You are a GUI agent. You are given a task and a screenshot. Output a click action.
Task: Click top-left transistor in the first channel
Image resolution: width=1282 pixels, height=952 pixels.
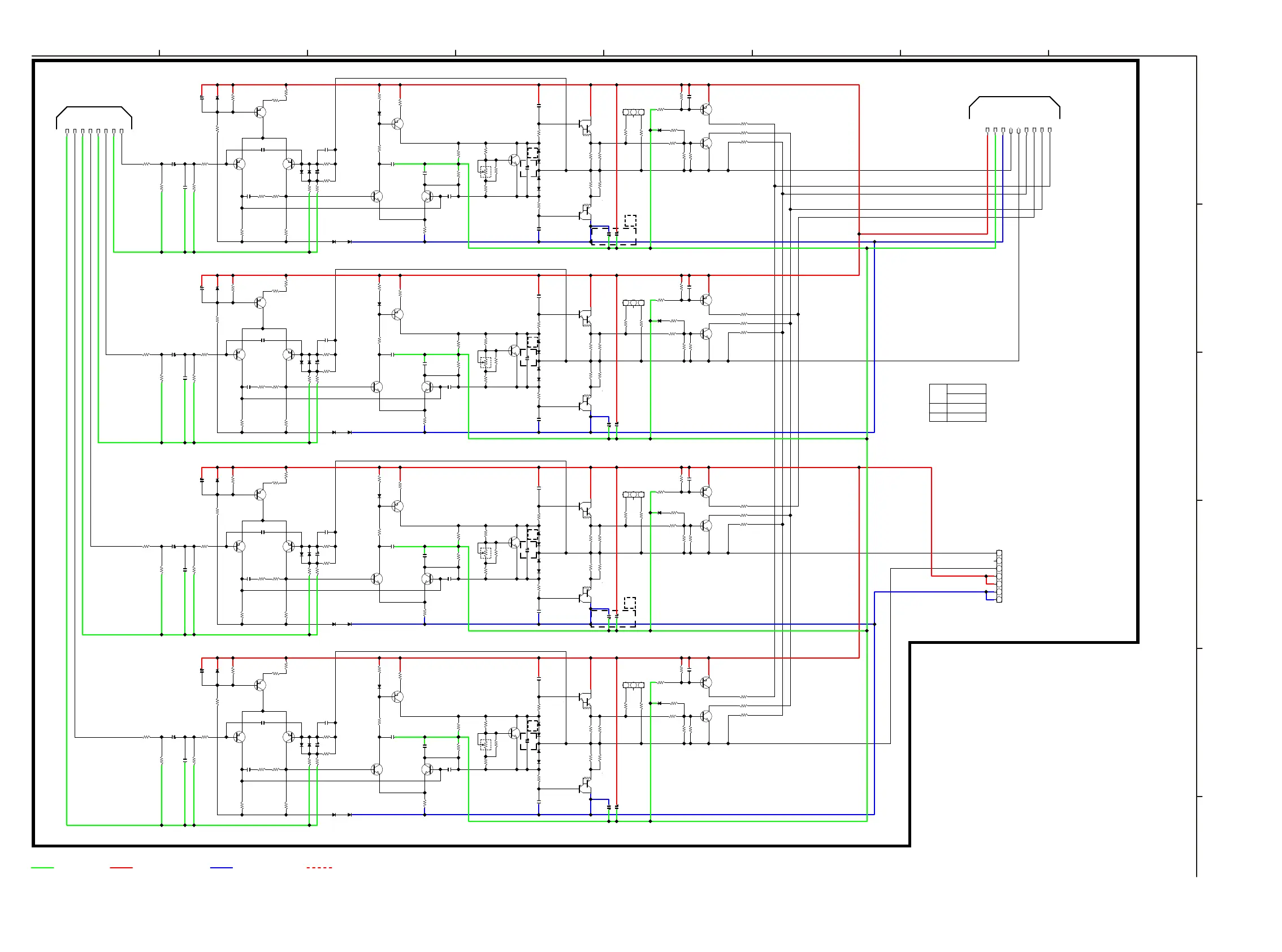tap(260, 112)
